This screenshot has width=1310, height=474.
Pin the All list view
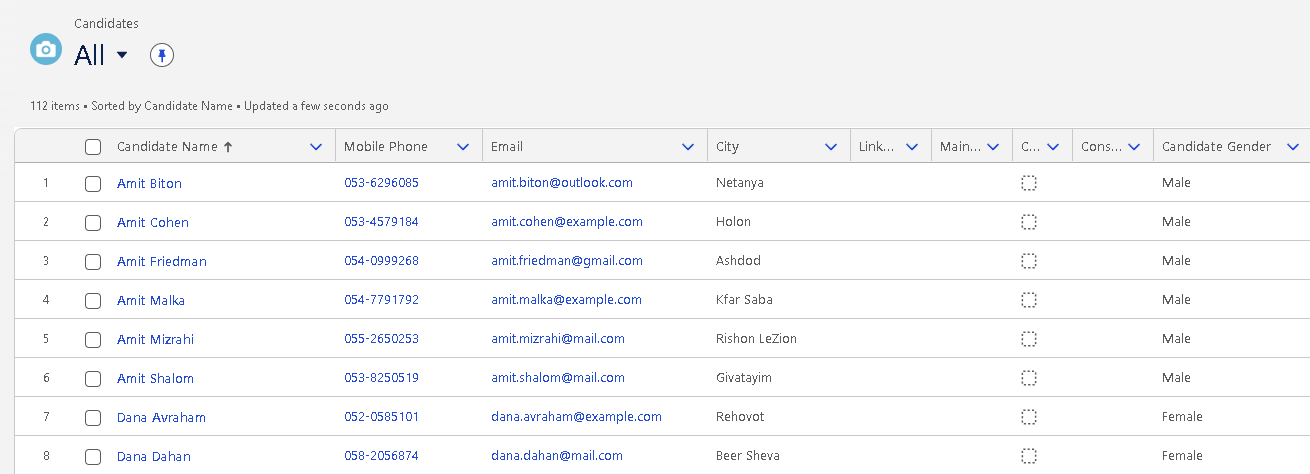[162, 55]
